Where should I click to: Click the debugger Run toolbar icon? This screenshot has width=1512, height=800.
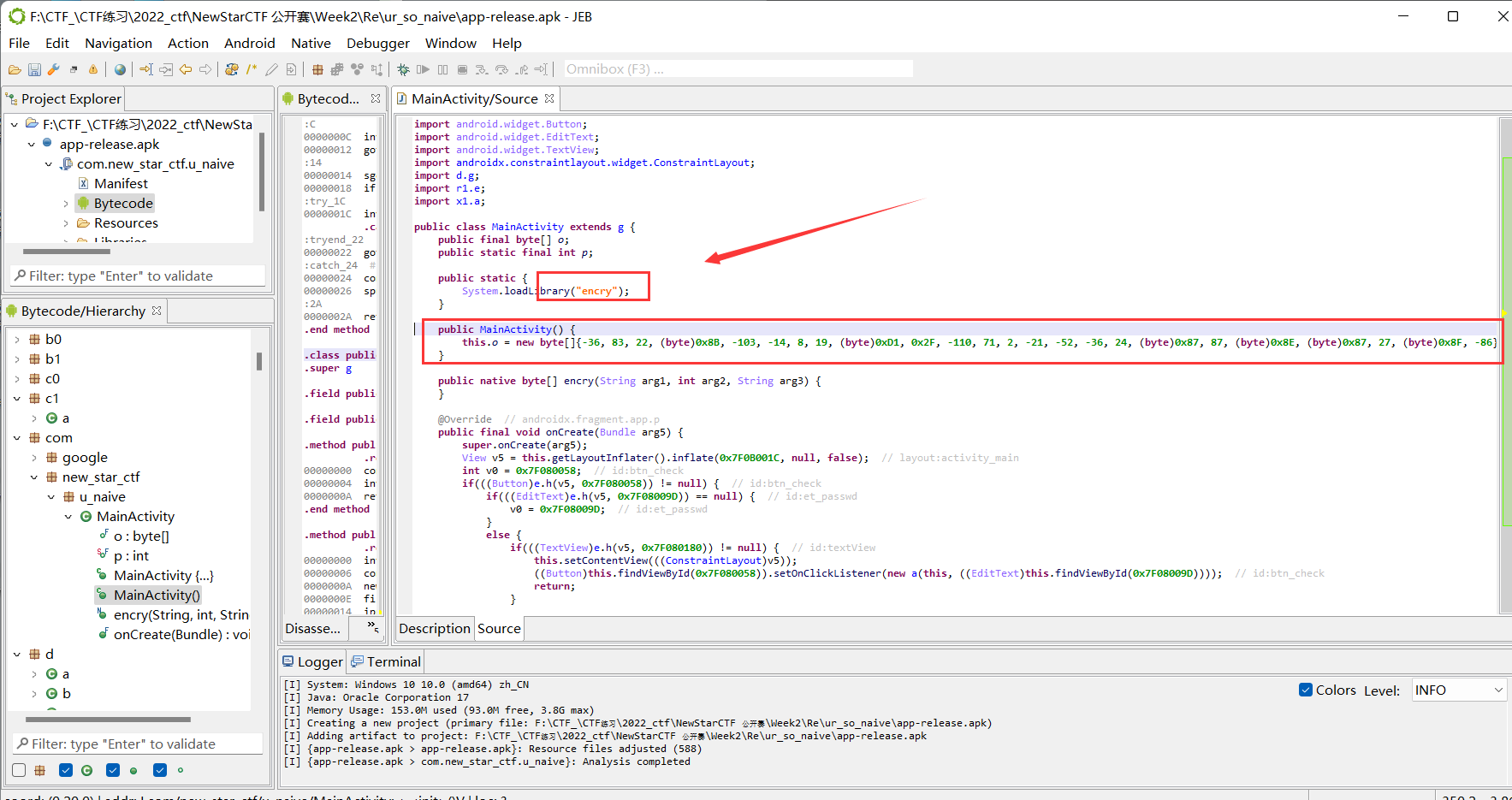[423, 69]
